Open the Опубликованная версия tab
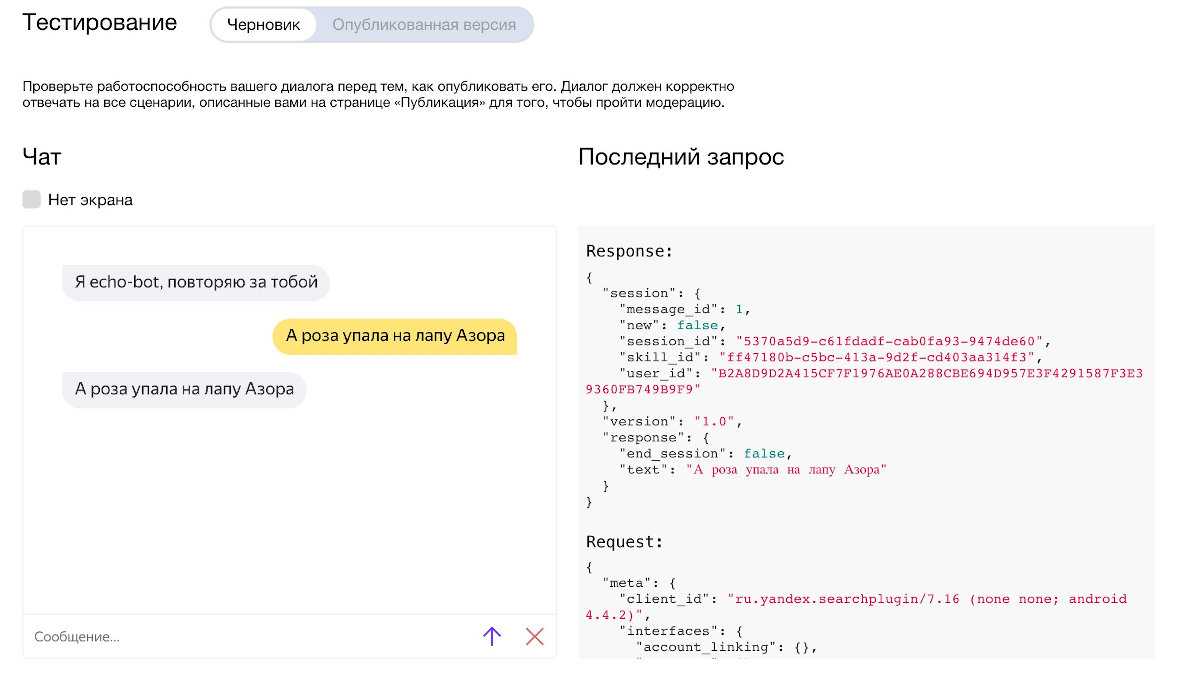 pyautogui.click(x=424, y=25)
